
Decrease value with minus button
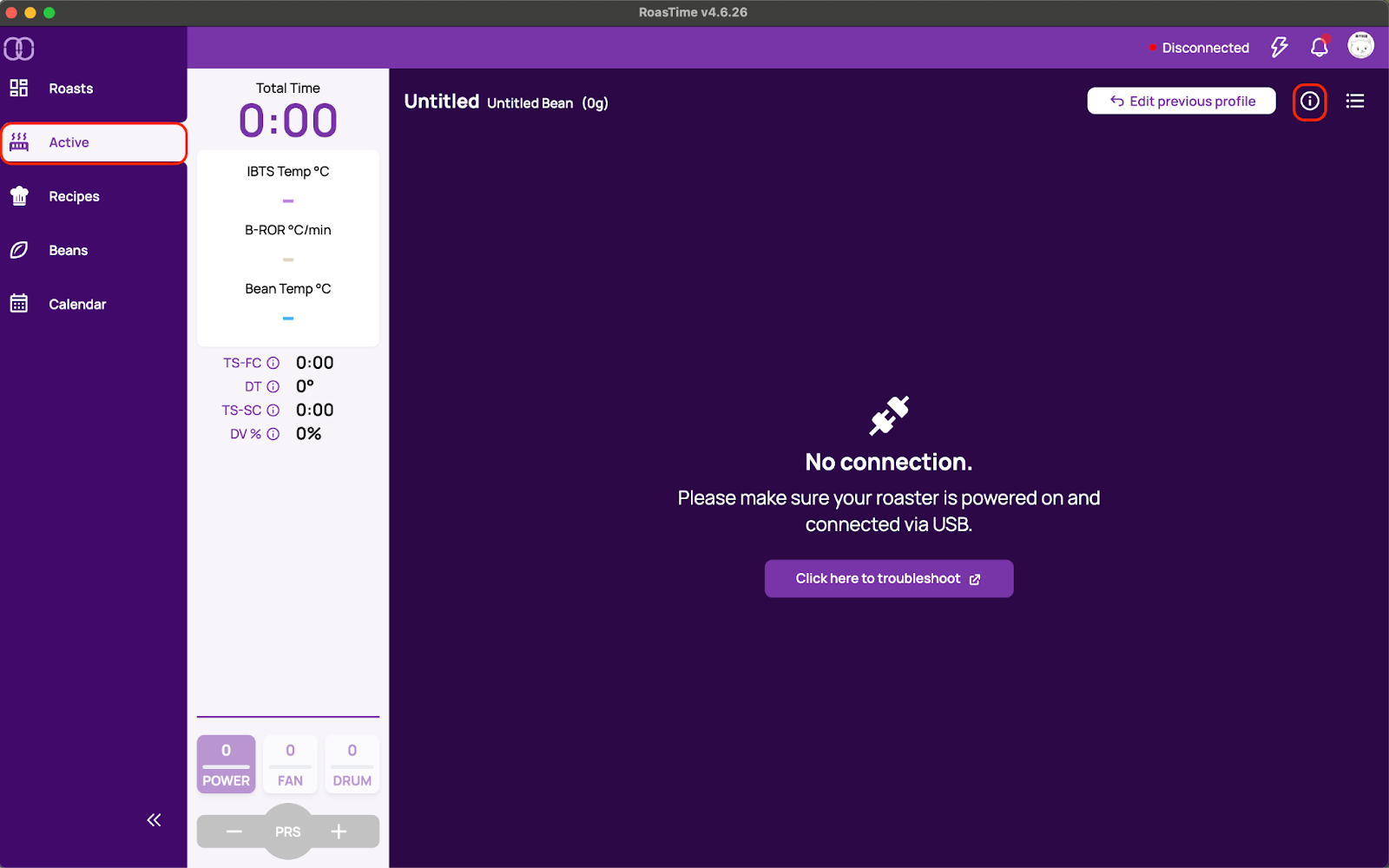tap(234, 832)
